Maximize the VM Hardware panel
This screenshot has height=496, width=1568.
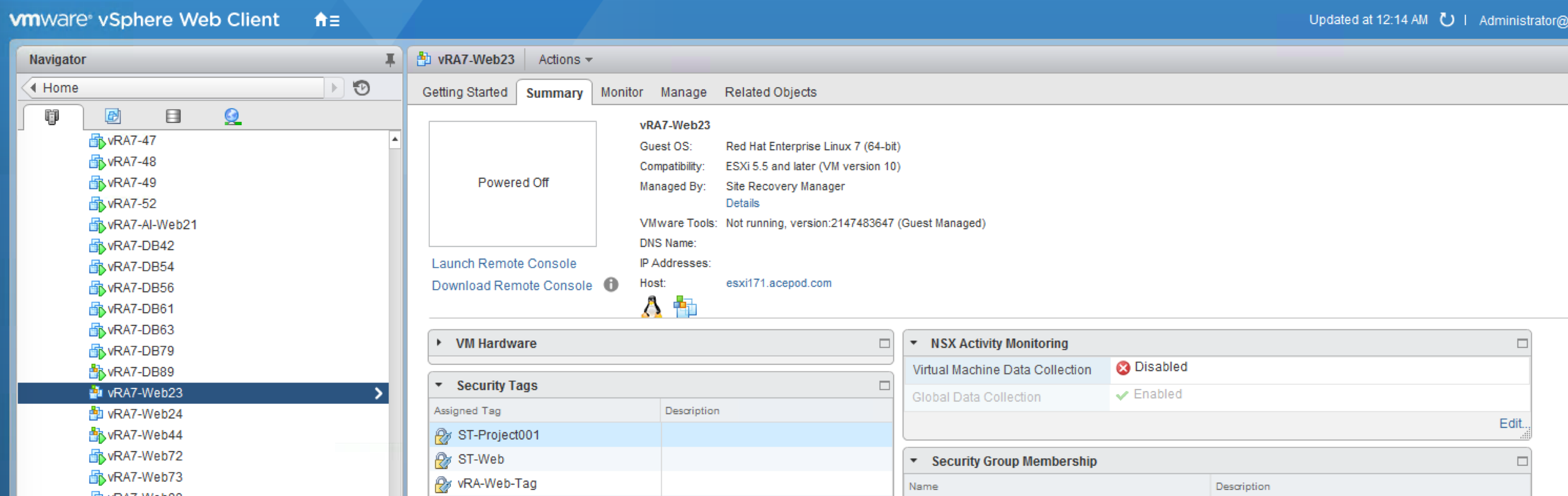884,343
